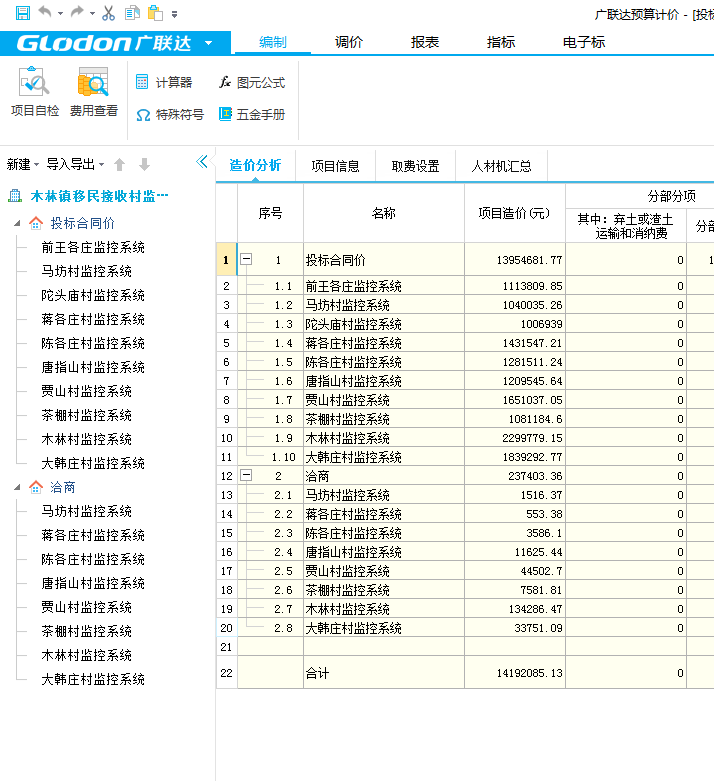714x781 pixels.
Task: Open 图元公式 formula tool
Action: 252,82
